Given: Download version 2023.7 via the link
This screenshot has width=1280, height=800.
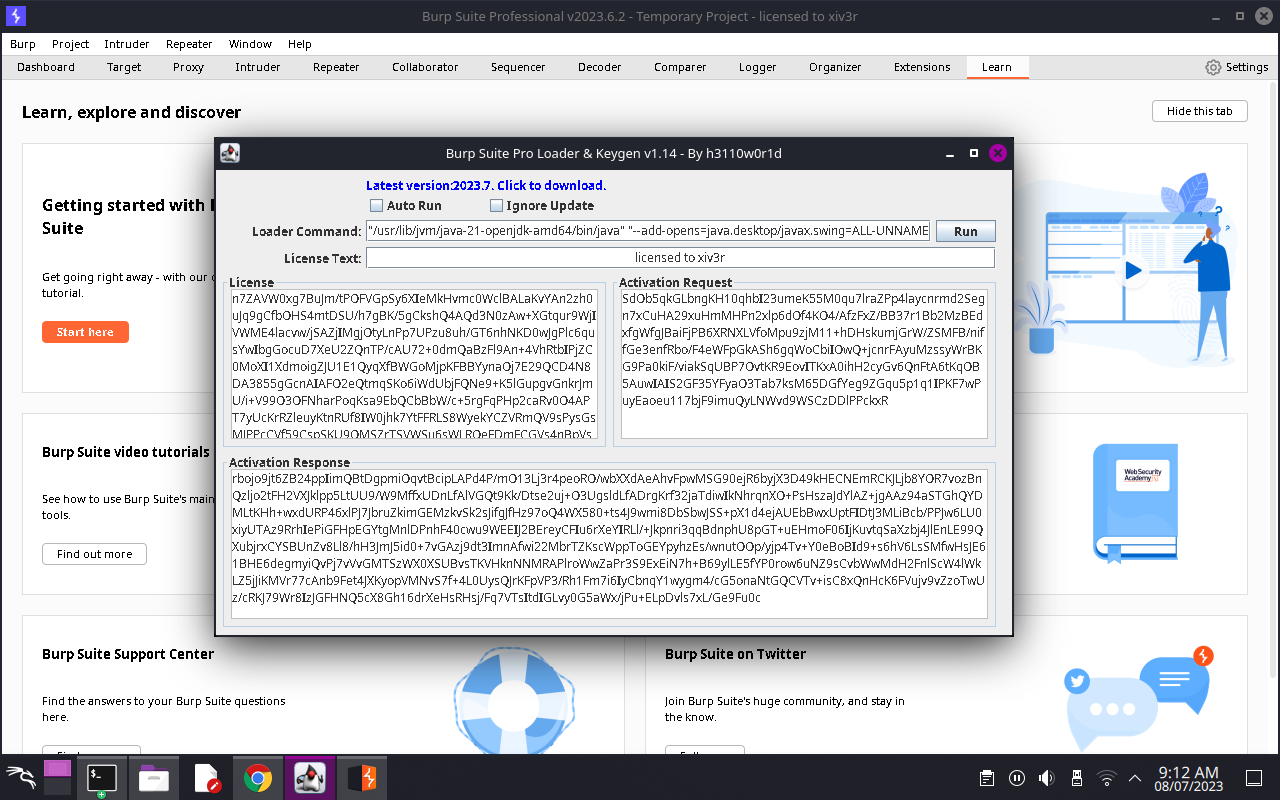Looking at the screenshot, I should click(x=487, y=185).
